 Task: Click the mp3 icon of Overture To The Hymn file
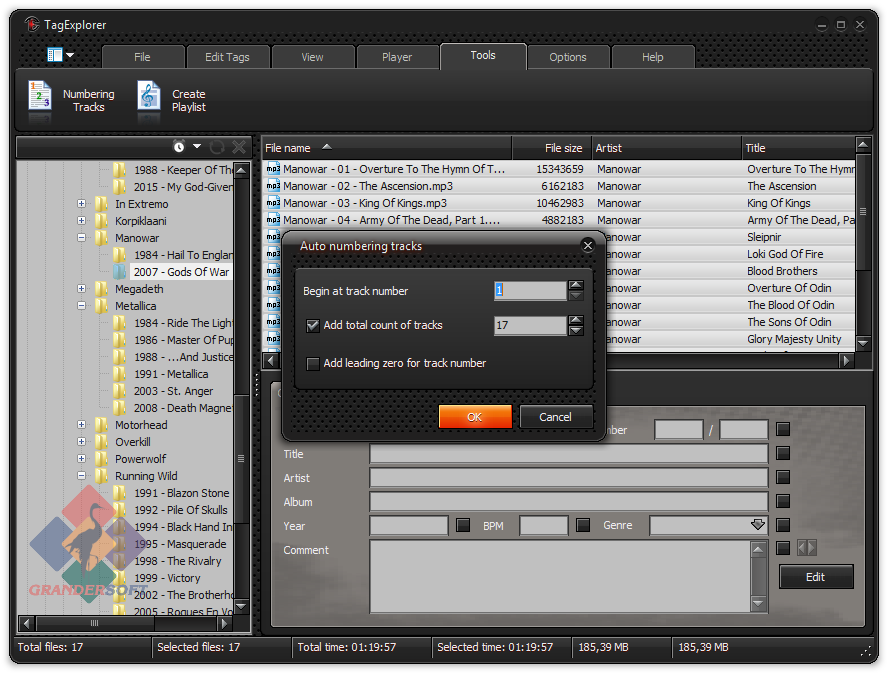[272, 170]
